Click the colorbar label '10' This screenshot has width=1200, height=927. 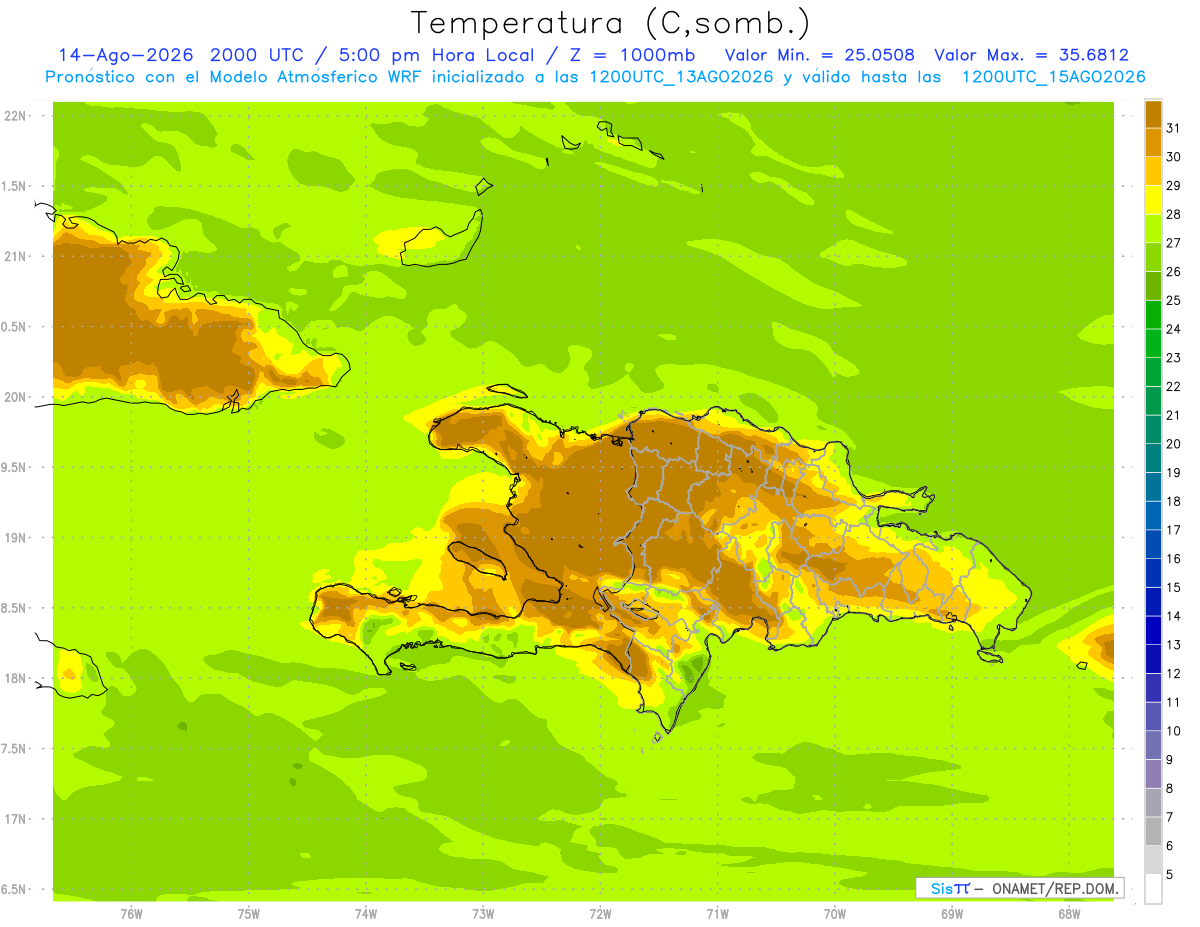[1173, 730]
